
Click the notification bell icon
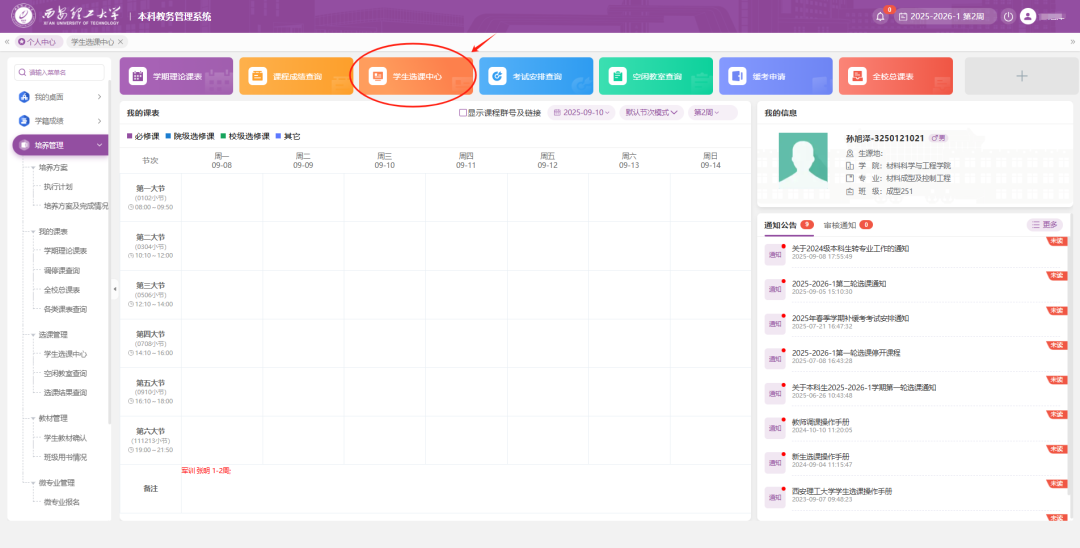pyautogui.click(x=880, y=17)
